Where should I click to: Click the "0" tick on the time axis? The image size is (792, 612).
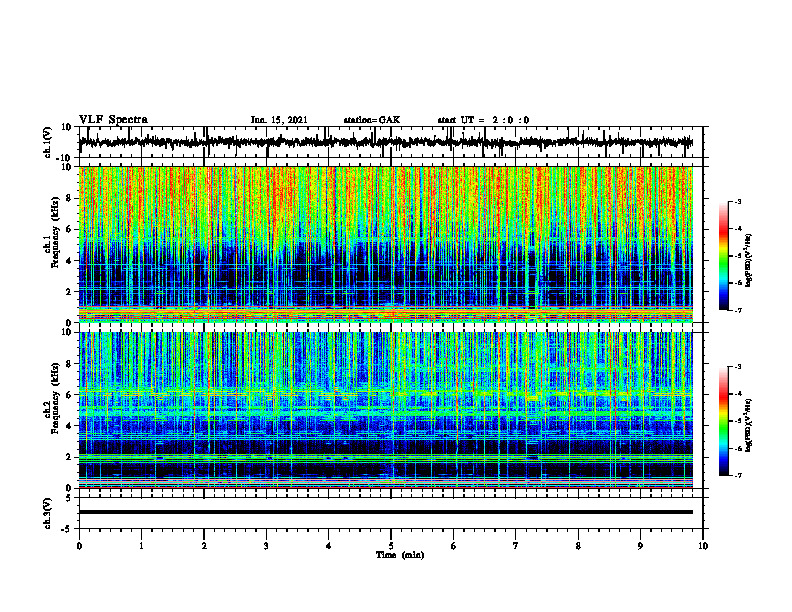pos(79,546)
